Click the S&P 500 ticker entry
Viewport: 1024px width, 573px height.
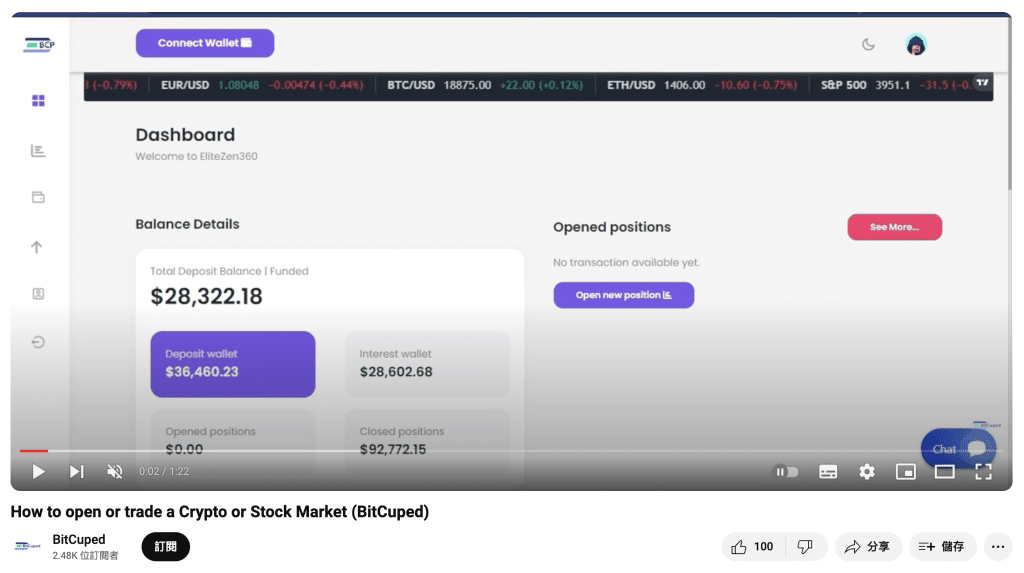pos(896,86)
